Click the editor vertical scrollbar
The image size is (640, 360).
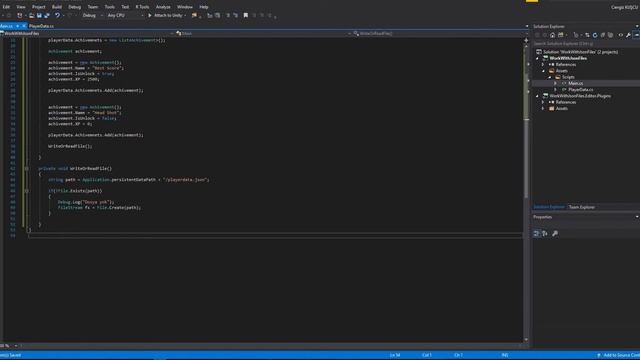[526, 192]
